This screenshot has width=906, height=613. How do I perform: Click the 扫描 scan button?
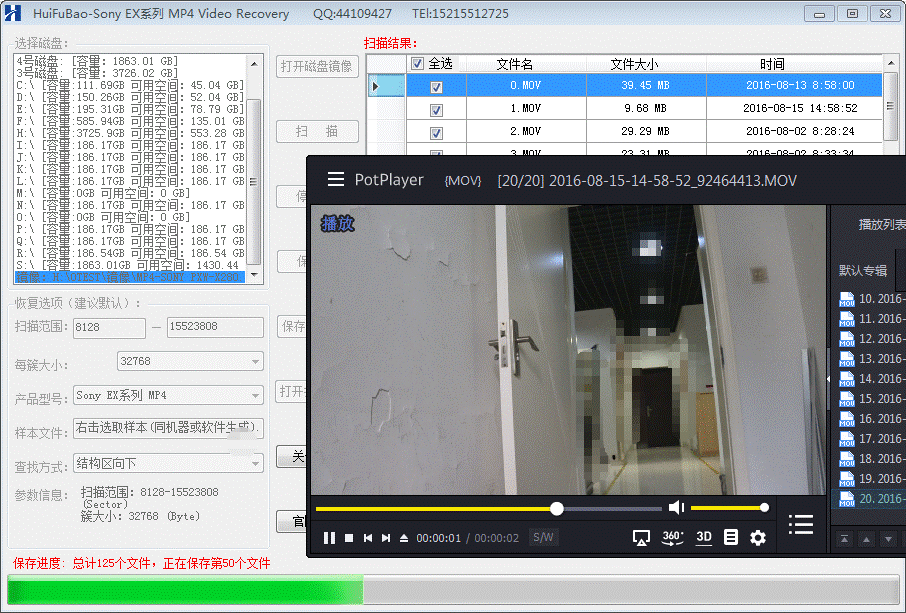pyautogui.click(x=317, y=132)
